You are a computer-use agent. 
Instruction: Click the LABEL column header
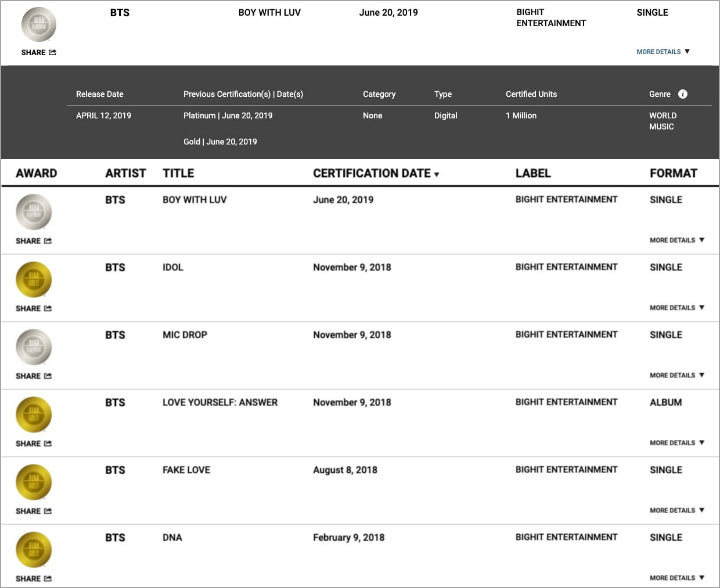(533, 173)
